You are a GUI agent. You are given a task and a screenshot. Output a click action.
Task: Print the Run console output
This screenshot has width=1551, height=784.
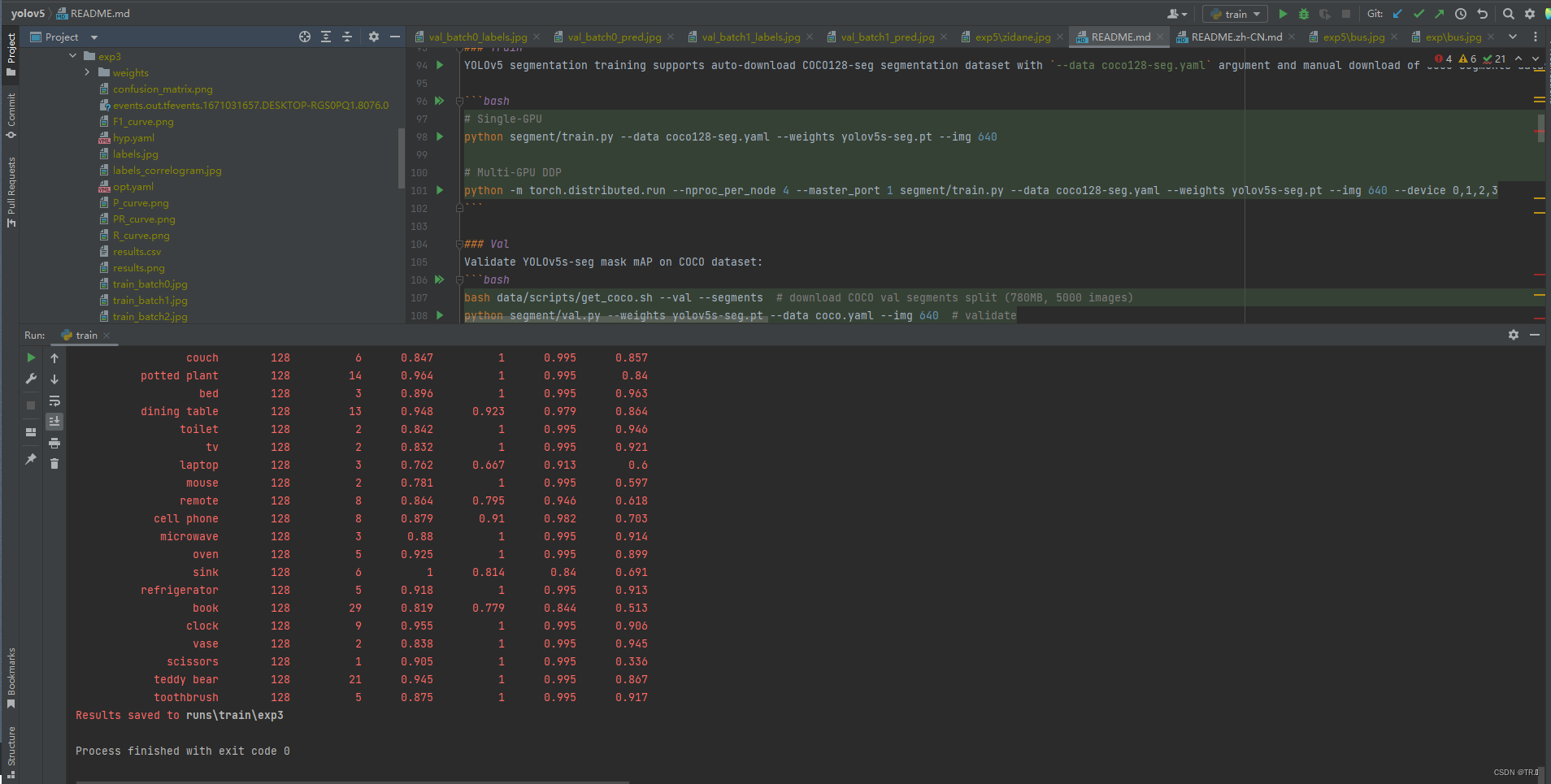[54, 443]
